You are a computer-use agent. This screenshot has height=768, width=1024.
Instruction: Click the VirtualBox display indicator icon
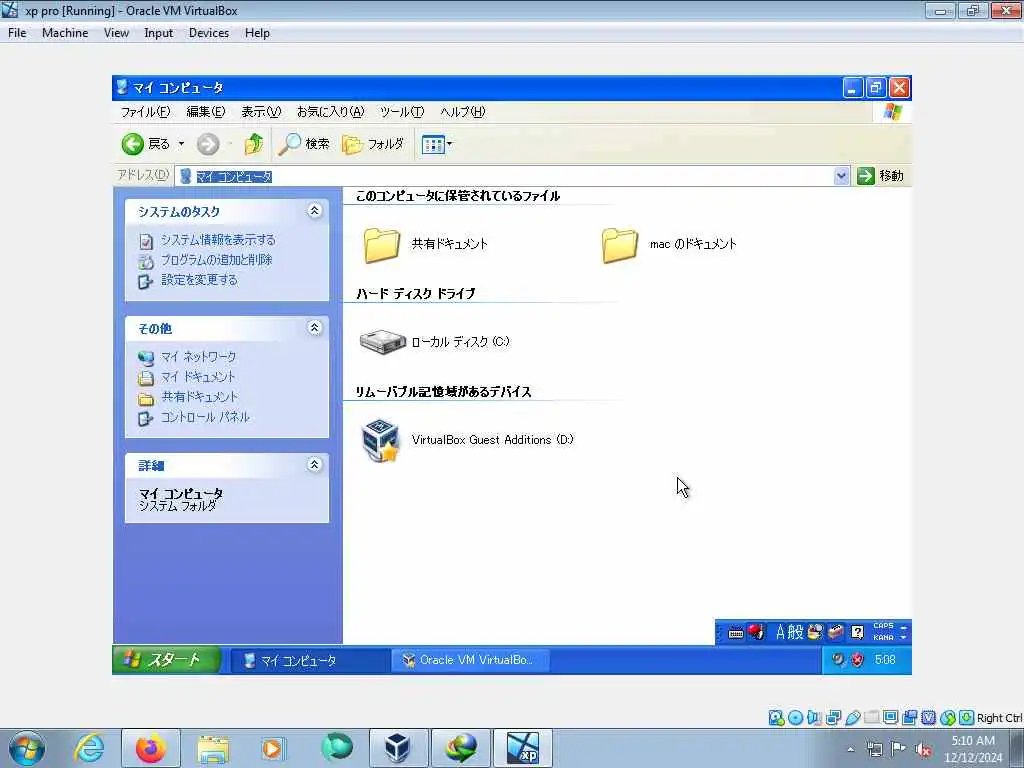click(x=890, y=718)
